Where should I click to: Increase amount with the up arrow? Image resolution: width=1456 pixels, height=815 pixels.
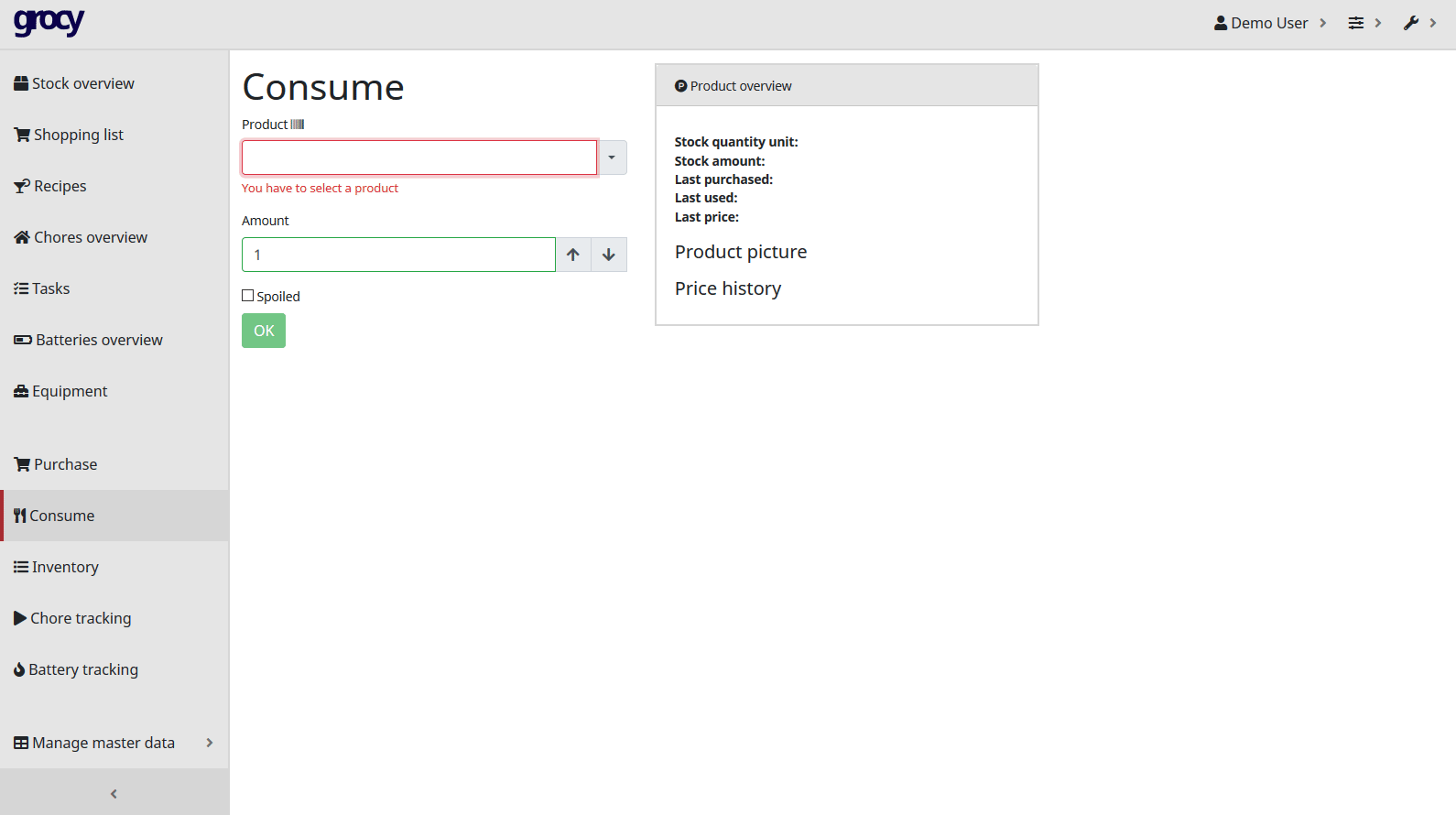click(573, 255)
